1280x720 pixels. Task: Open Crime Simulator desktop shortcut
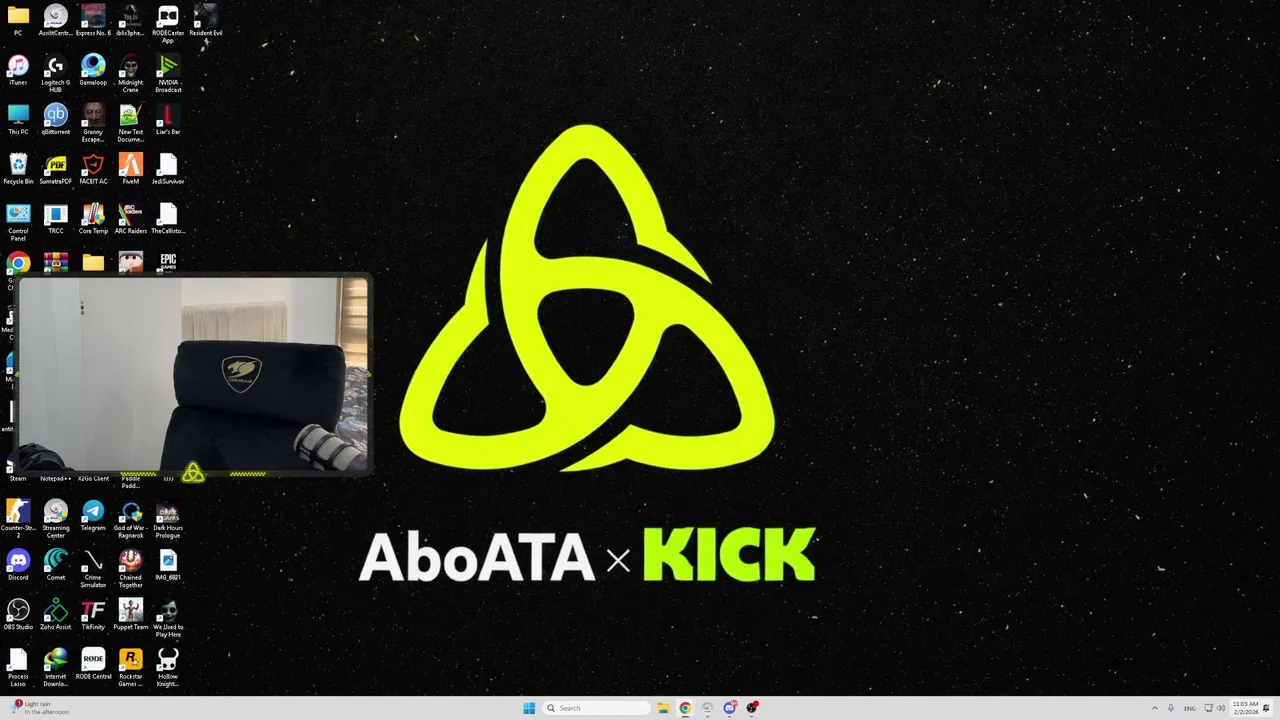(93, 568)
